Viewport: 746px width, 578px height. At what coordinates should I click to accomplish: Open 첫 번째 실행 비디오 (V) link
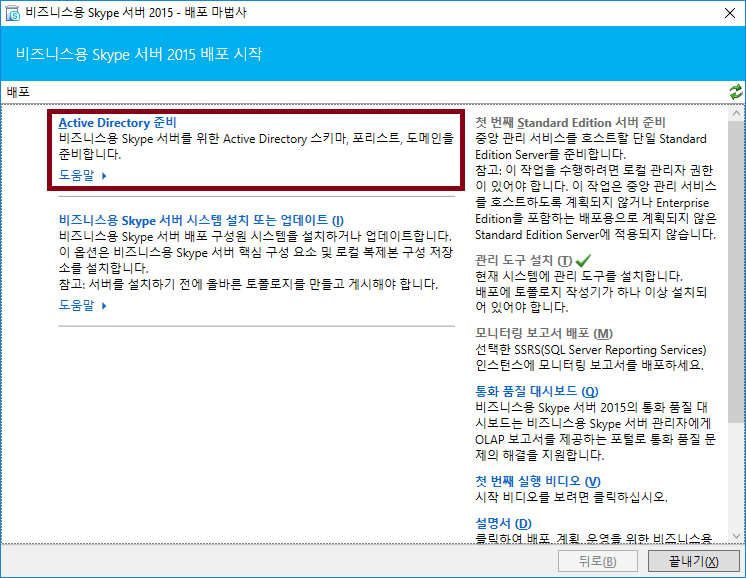click(x=538, y=481)
